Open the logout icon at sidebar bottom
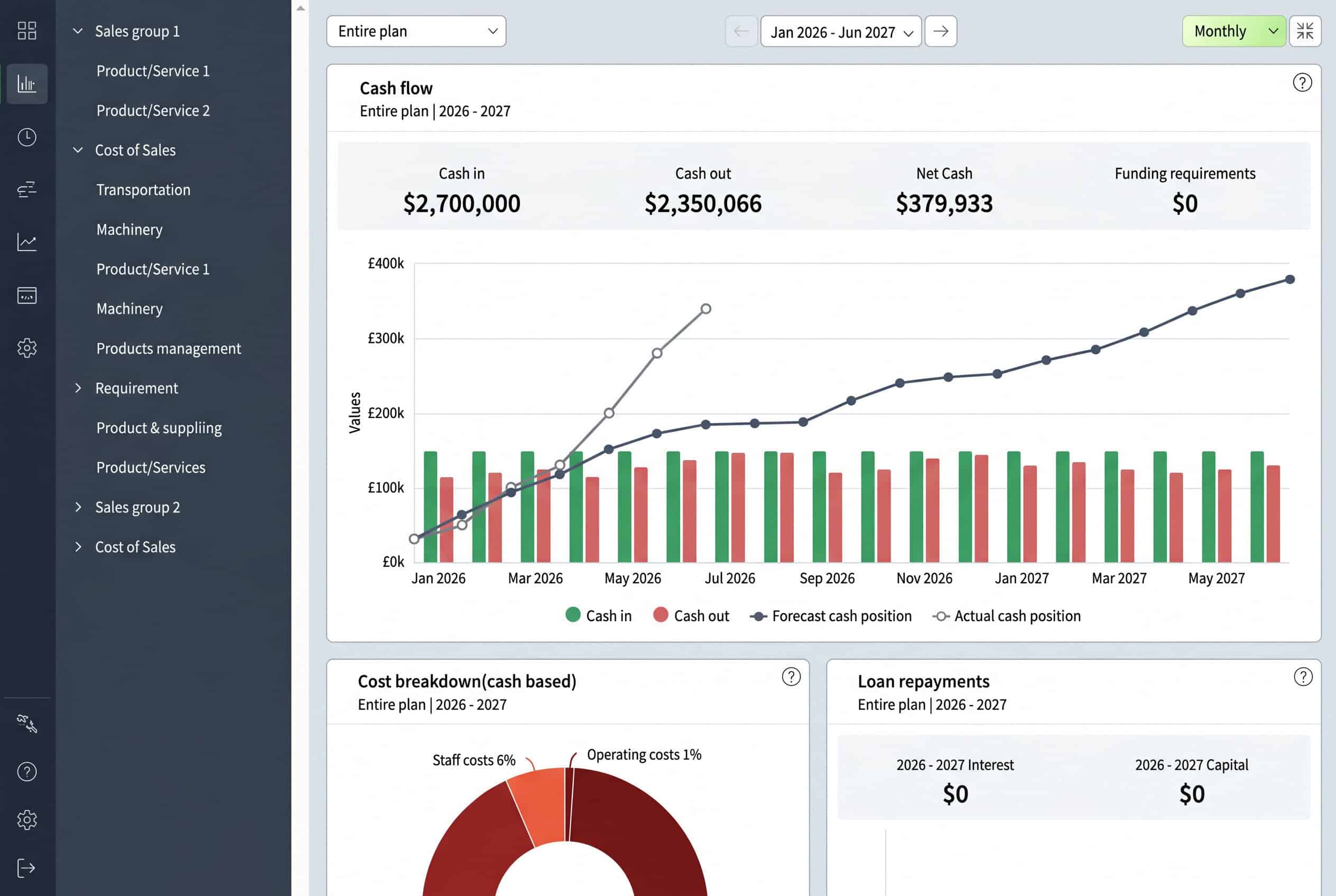The width and height of the screenshot is (1336, 896). coord(27,868)
